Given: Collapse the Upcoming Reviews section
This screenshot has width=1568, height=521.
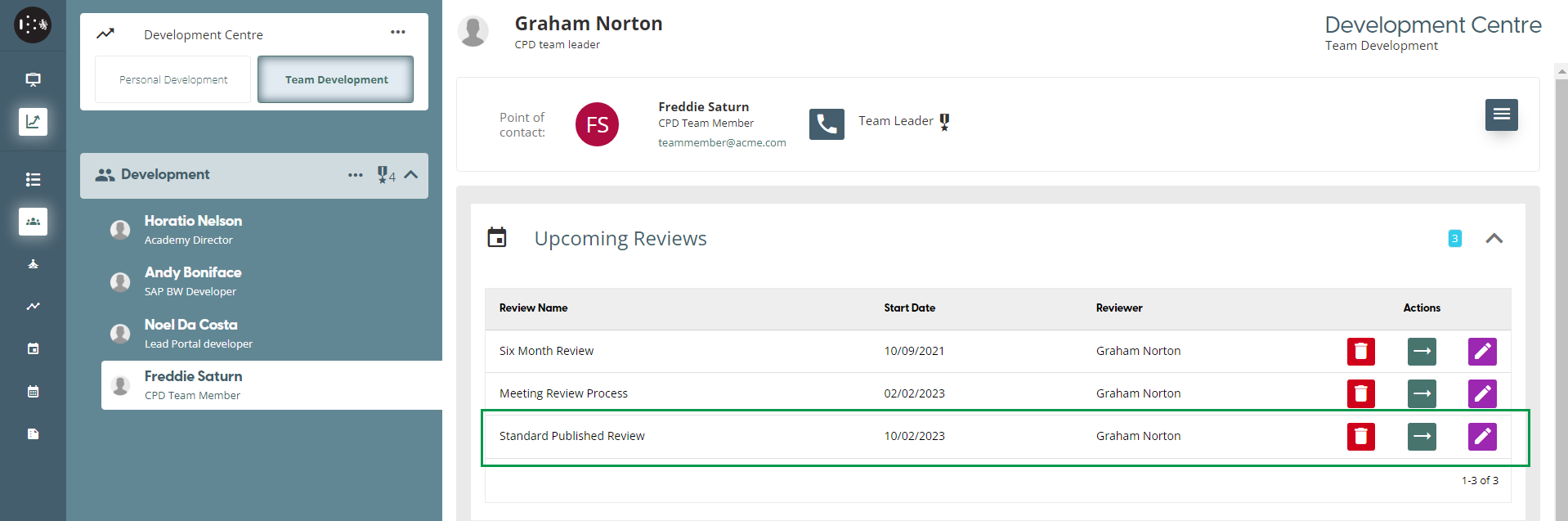Looking at the screenshot, I should (x=1494, y=239).
